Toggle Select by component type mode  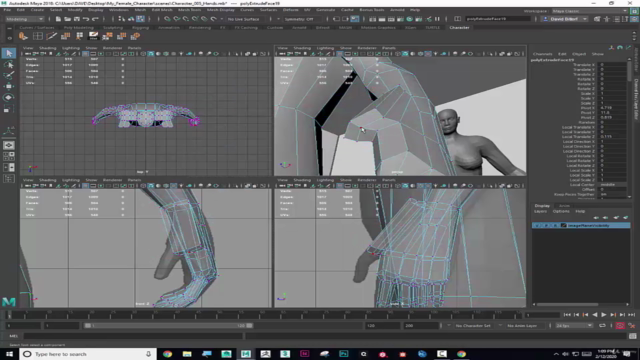tap(140, 19)
